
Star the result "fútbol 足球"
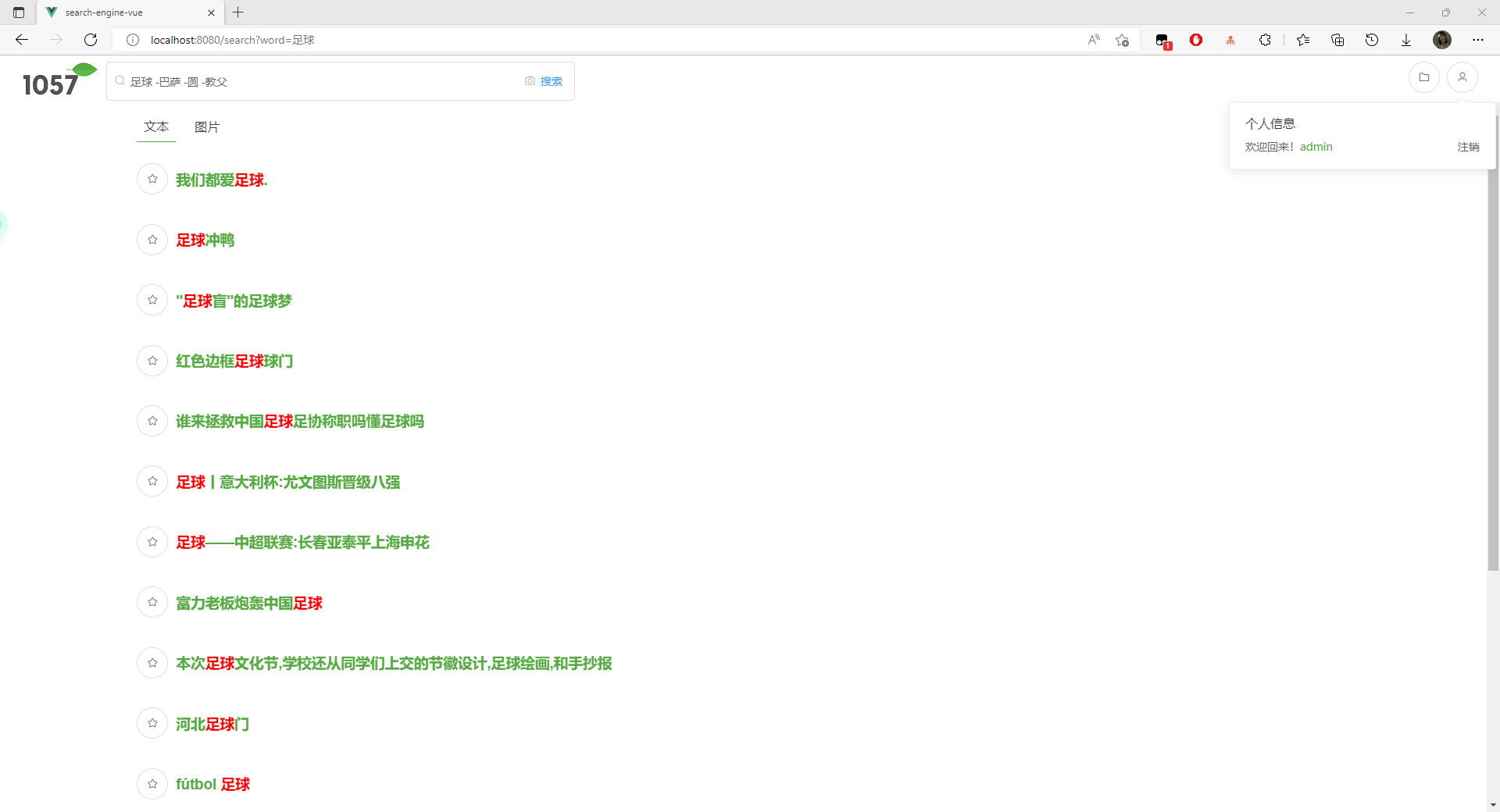pos(152,784)
